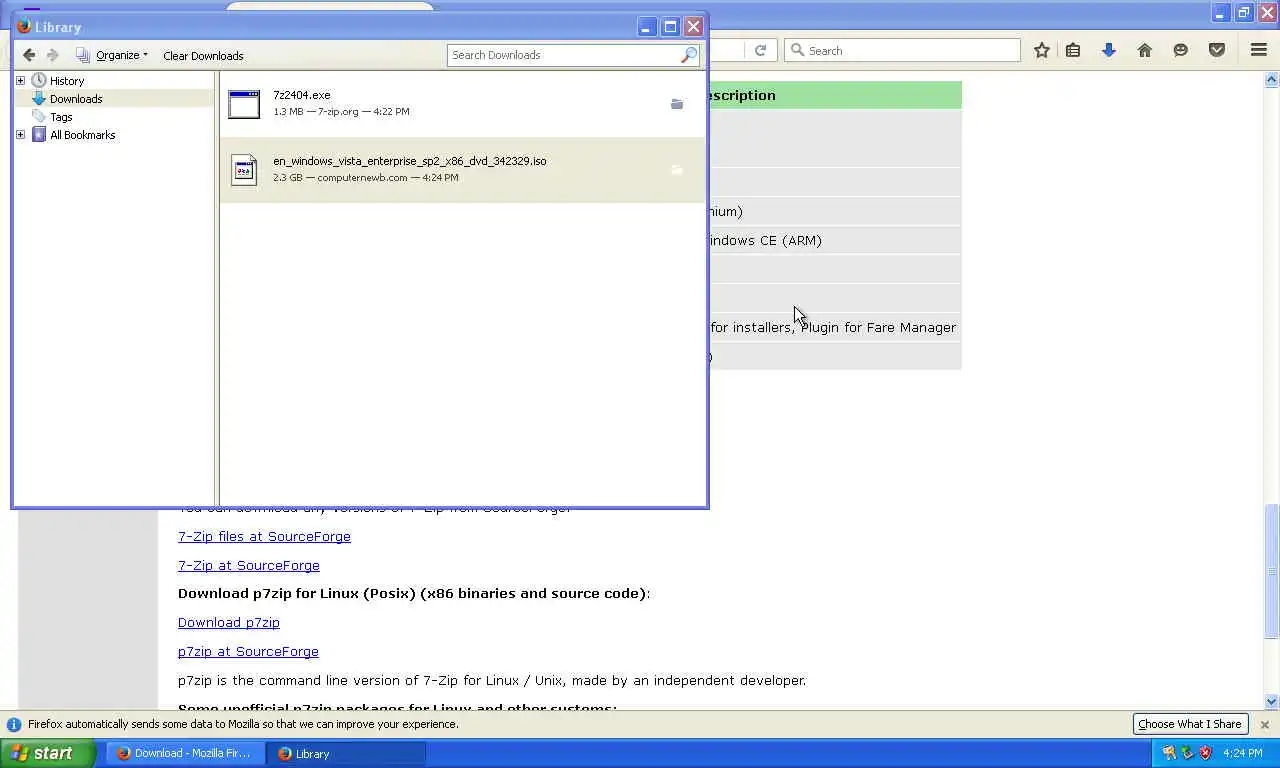Click the All Bookmarks star icon
Viewport: 1280px width, 768px height.
pos(39,134)
